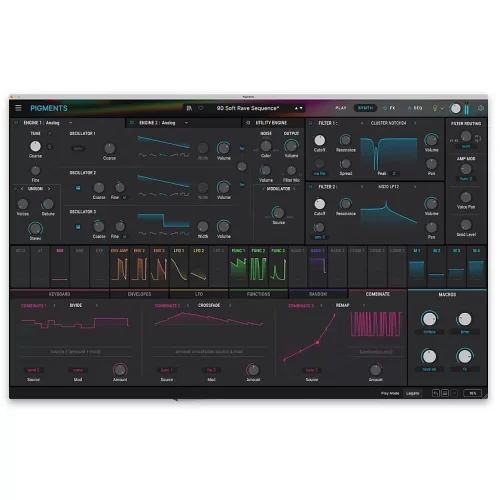Open the preset library browser icon

189,108
